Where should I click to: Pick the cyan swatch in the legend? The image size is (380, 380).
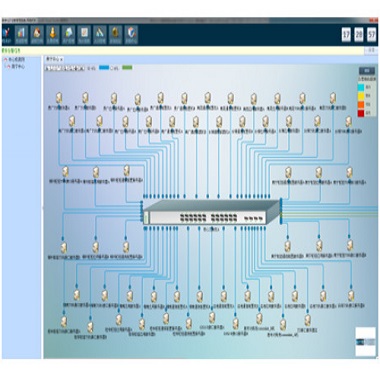pyautogui.click(x=361, y=87)
